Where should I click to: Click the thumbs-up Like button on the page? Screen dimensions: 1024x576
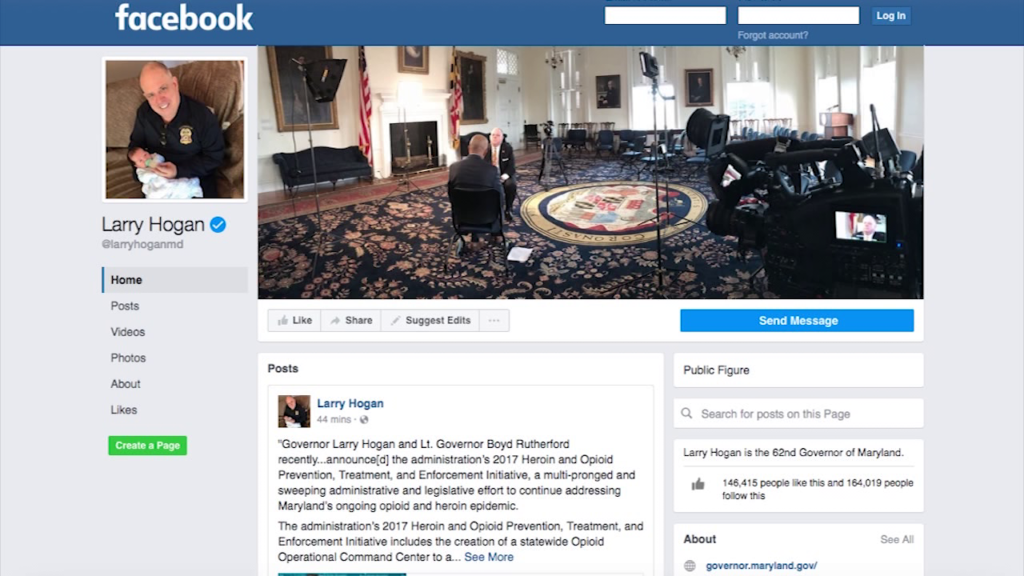[295, 321]
